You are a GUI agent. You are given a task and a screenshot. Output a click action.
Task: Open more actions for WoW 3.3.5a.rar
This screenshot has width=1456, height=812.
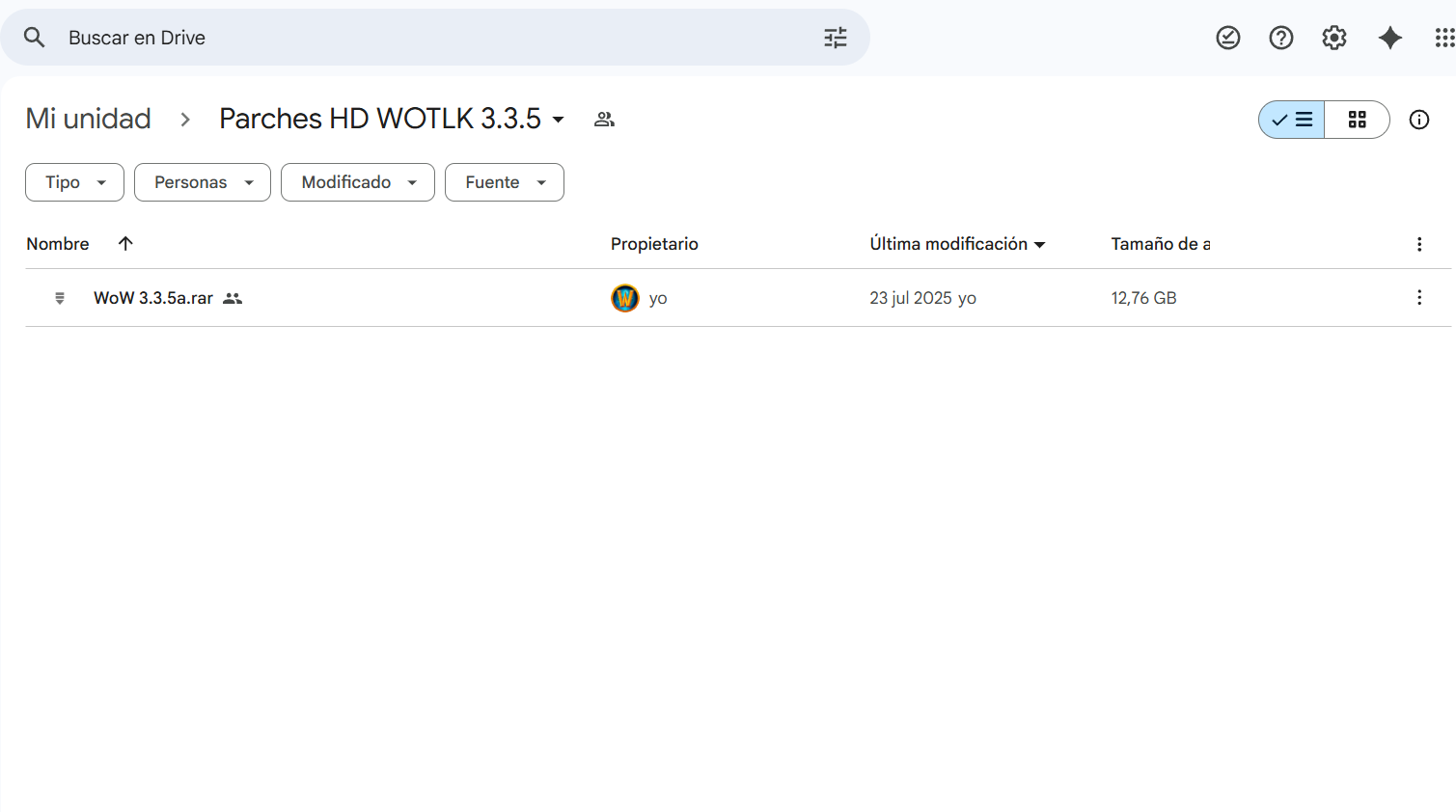click(x=1418, y=298)
